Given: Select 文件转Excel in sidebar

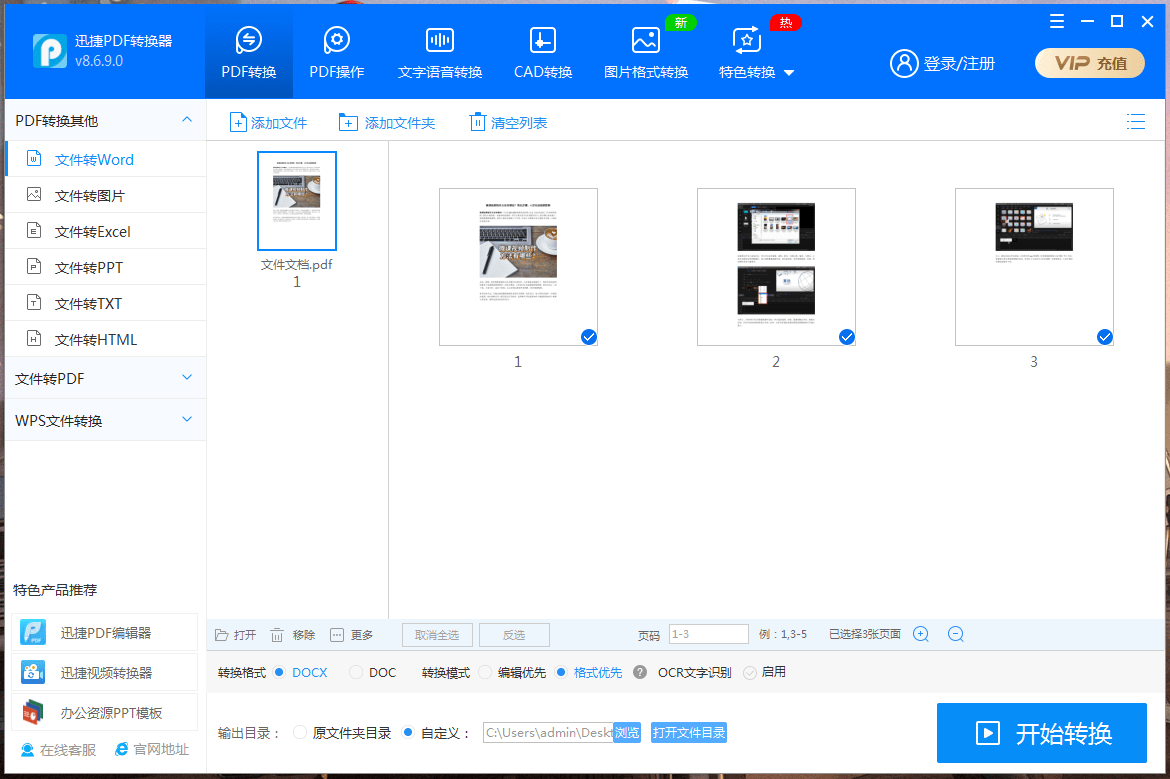Looking at the screenshot, I should pyautogui.click(x=92, y=232).
